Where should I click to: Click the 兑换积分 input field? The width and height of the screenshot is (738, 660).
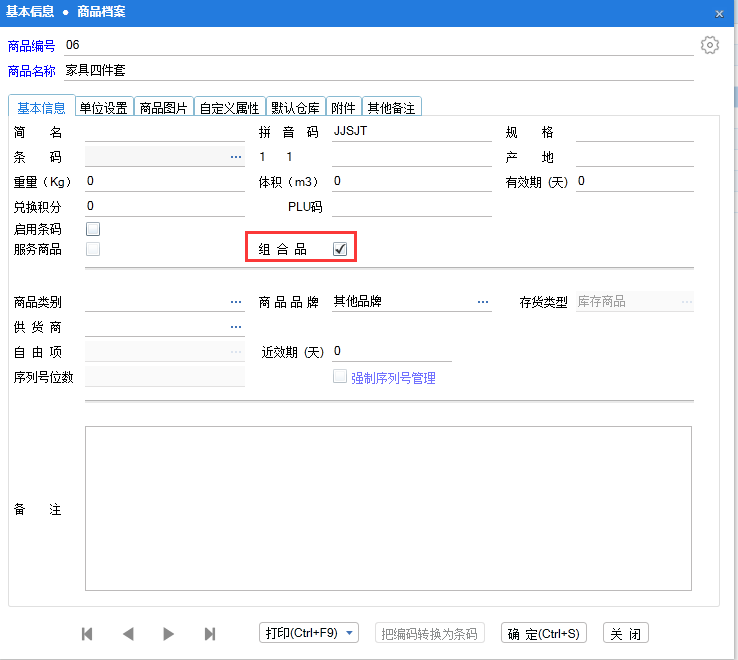[165, 207]
